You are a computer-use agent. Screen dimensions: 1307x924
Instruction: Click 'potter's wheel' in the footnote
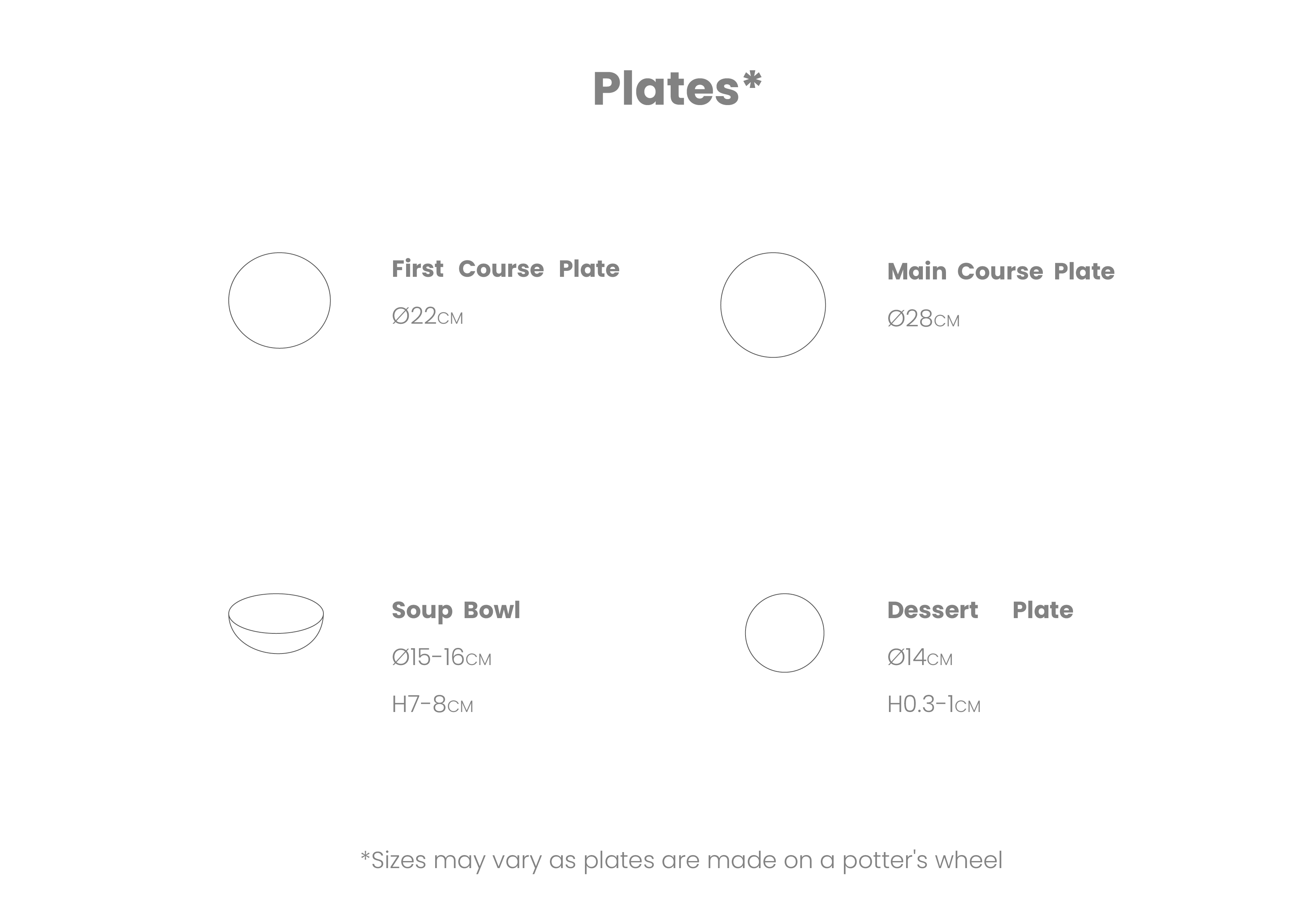click(x=922, y=860)
